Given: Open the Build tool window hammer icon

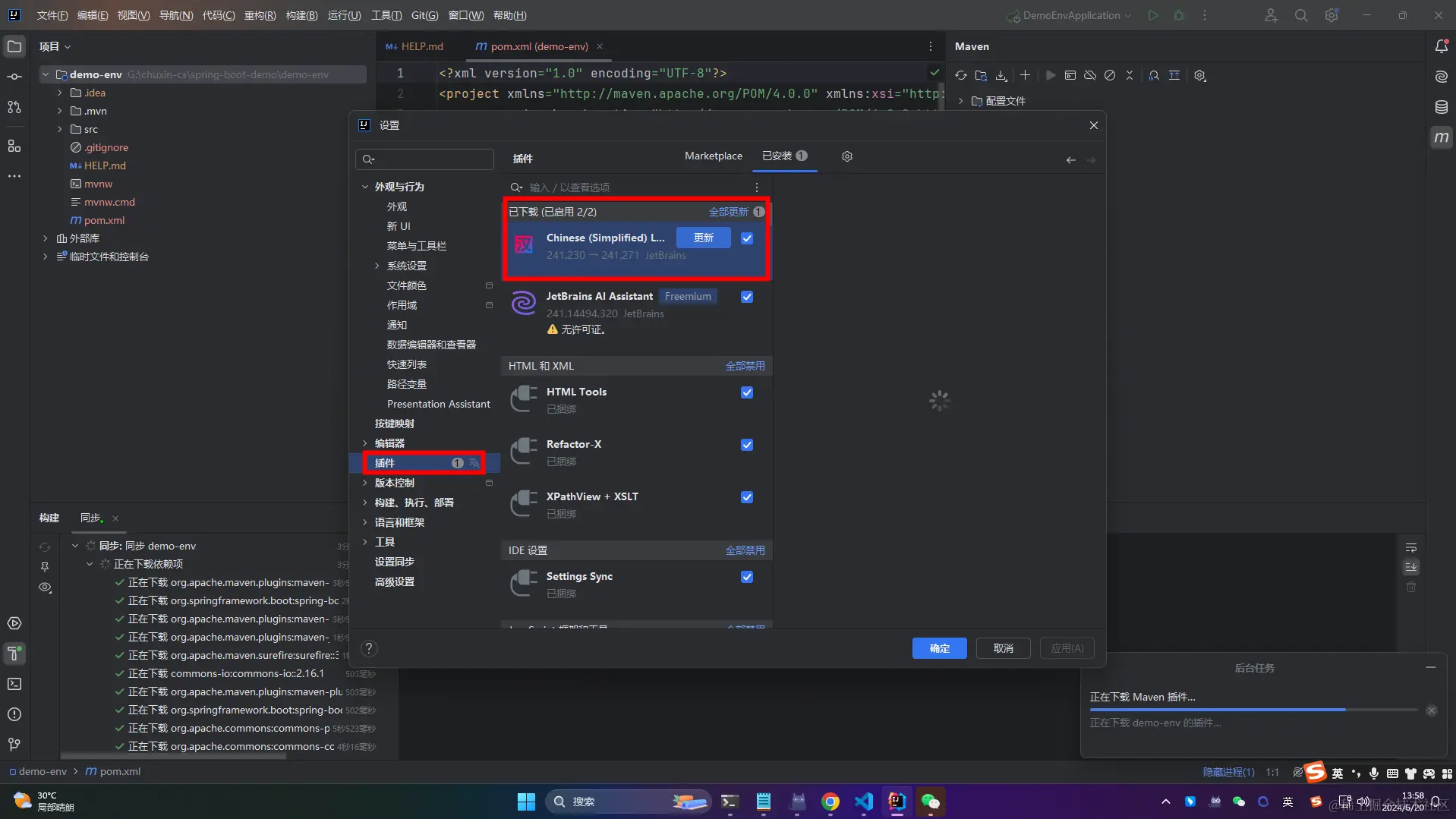Looking at the screenshot, I should (14, 654).
